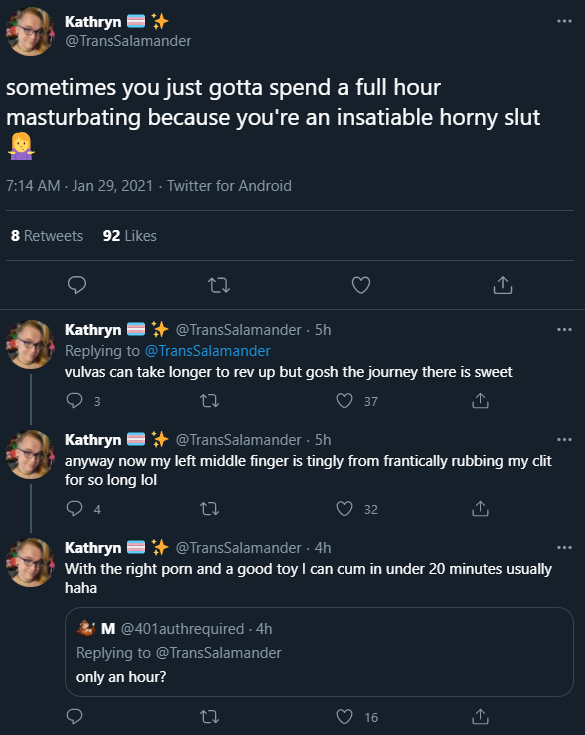Open the Twitter for Android source link
585x735 pixels.
tap(229, 186)
